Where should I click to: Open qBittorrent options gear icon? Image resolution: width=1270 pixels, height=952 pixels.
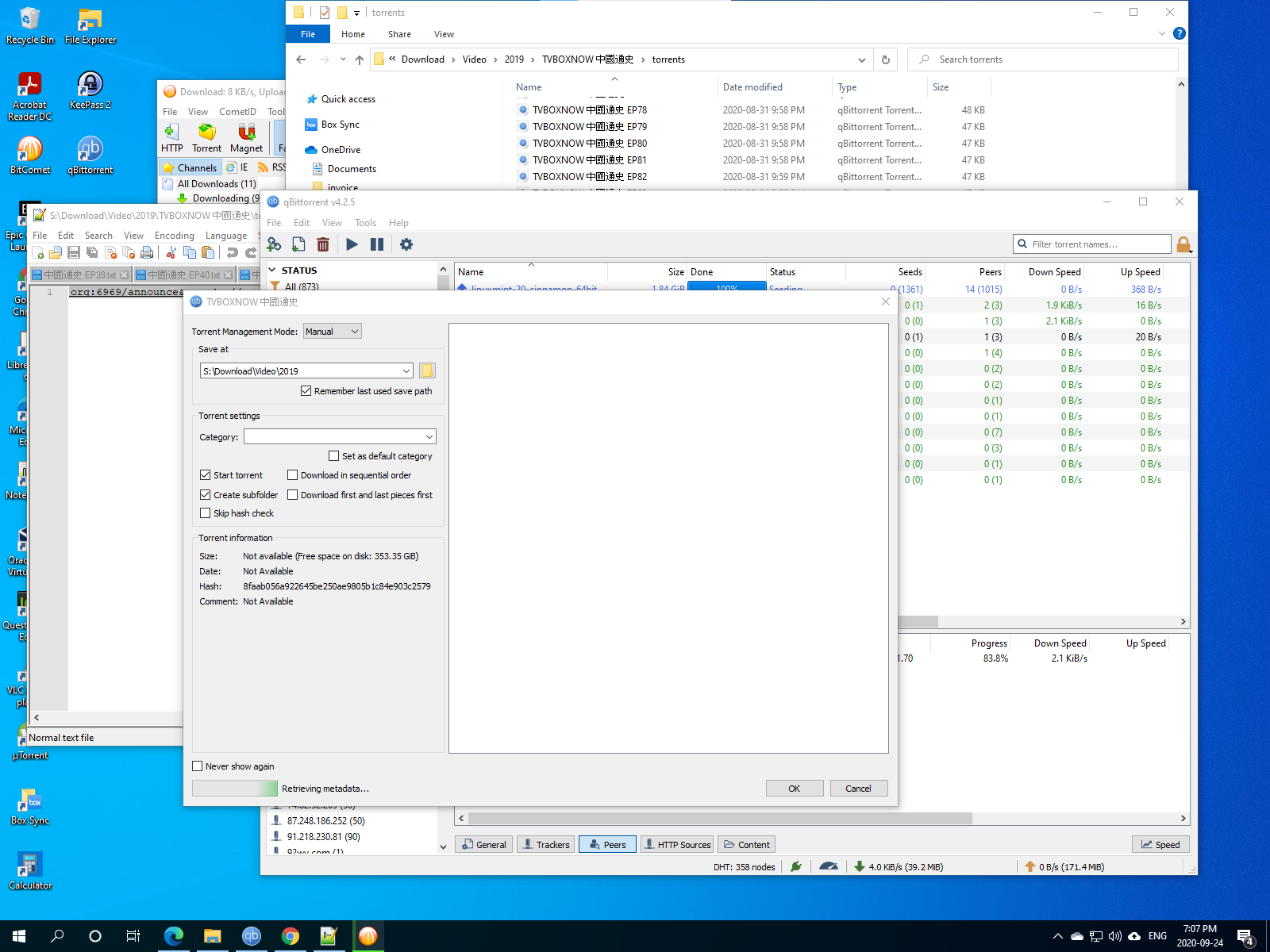click(x=406, y=244)
